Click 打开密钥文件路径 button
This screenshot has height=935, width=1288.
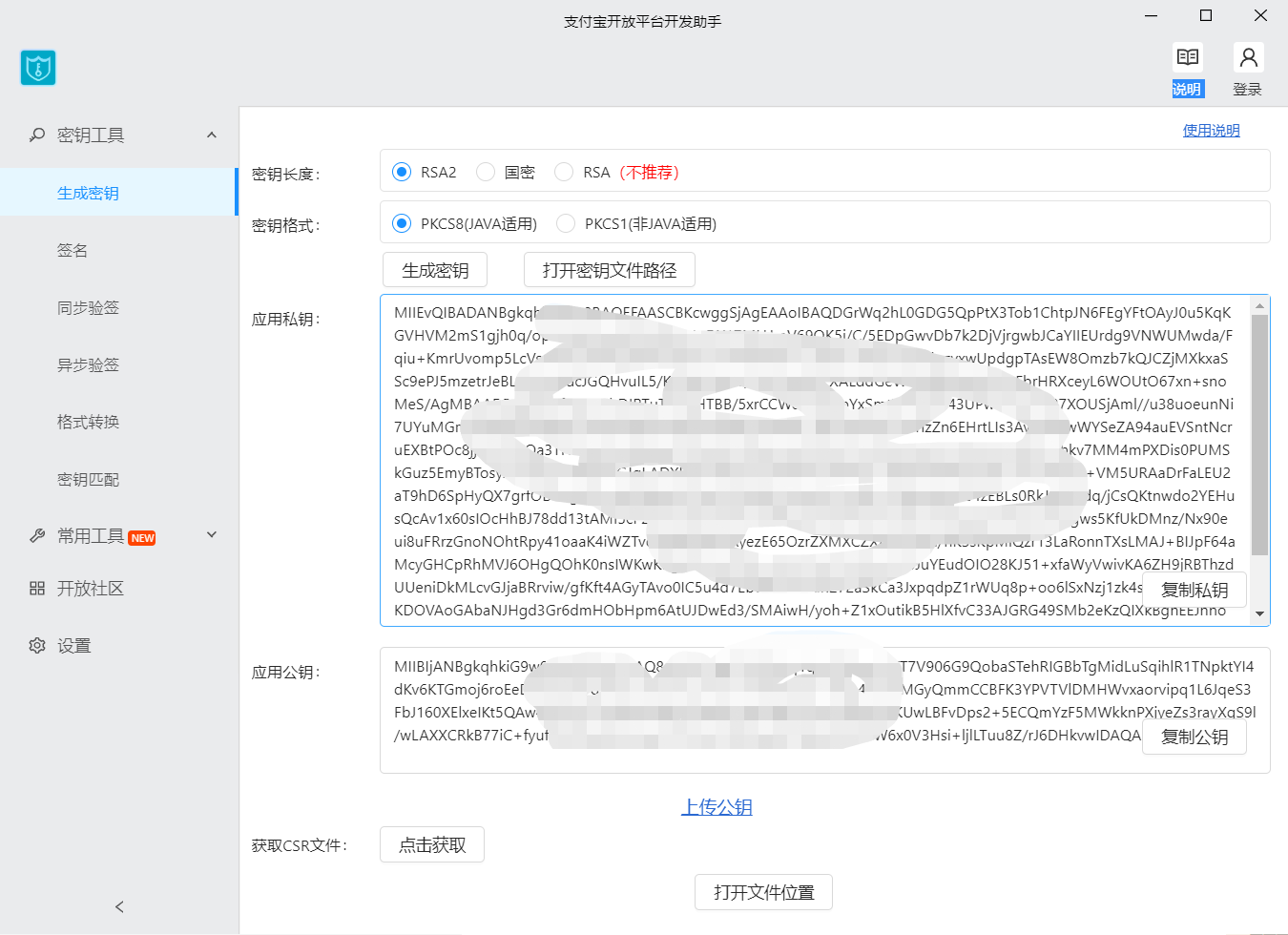point(610,270)
